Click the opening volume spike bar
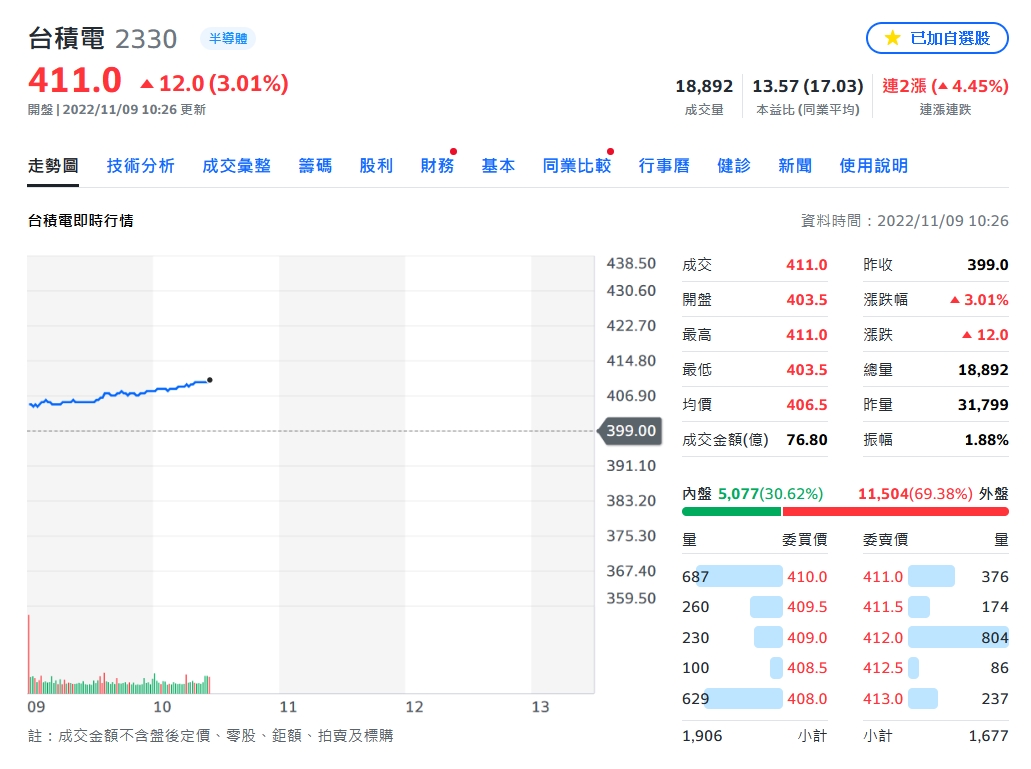1031x769 pixels. tap(29, 654)
